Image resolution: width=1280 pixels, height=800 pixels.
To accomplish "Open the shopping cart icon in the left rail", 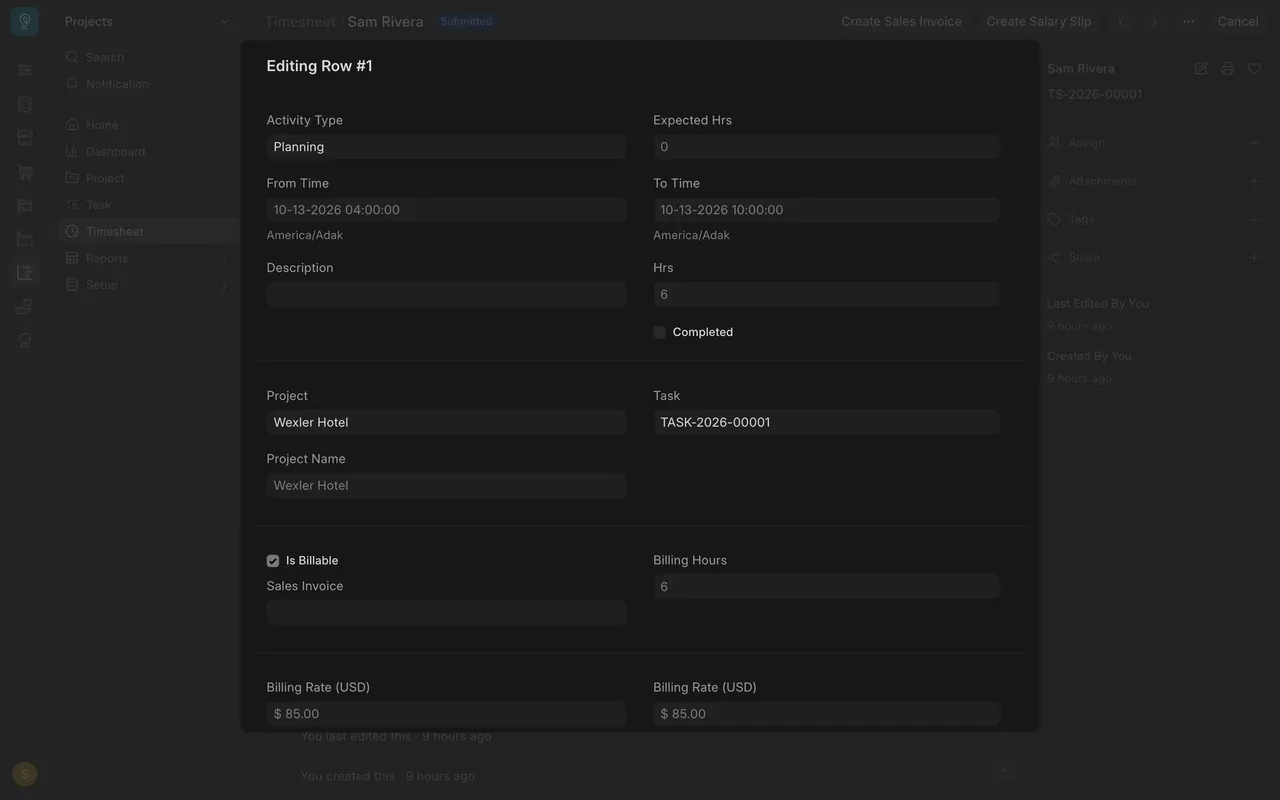I will pos(24,171).
